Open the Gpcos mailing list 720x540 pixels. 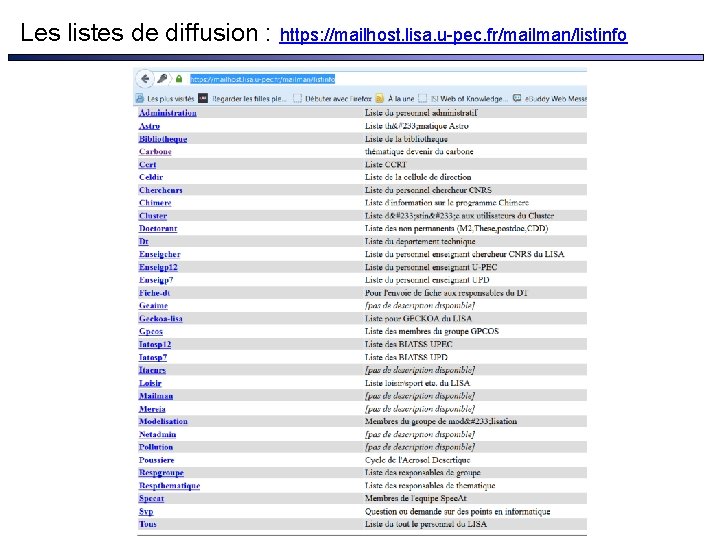click(151, 332)
